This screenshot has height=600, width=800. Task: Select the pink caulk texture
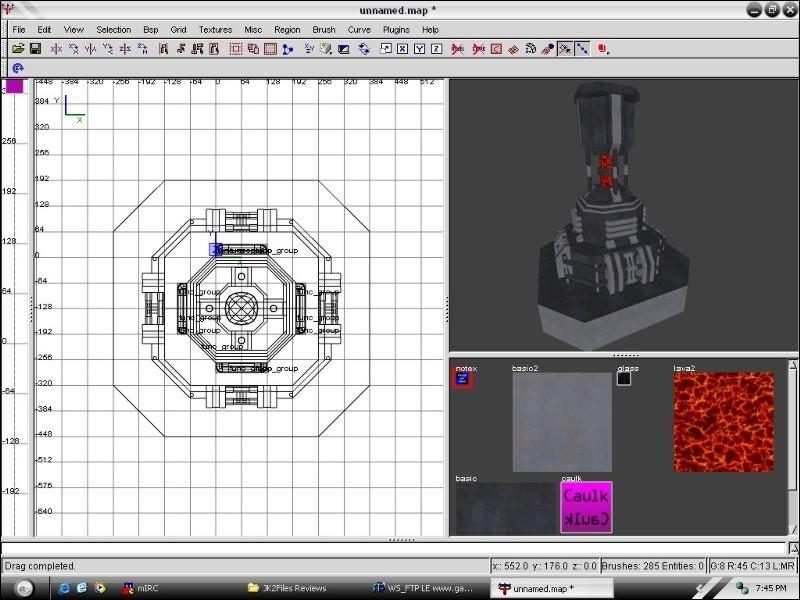pyautogui.click(x=585, y=508)
